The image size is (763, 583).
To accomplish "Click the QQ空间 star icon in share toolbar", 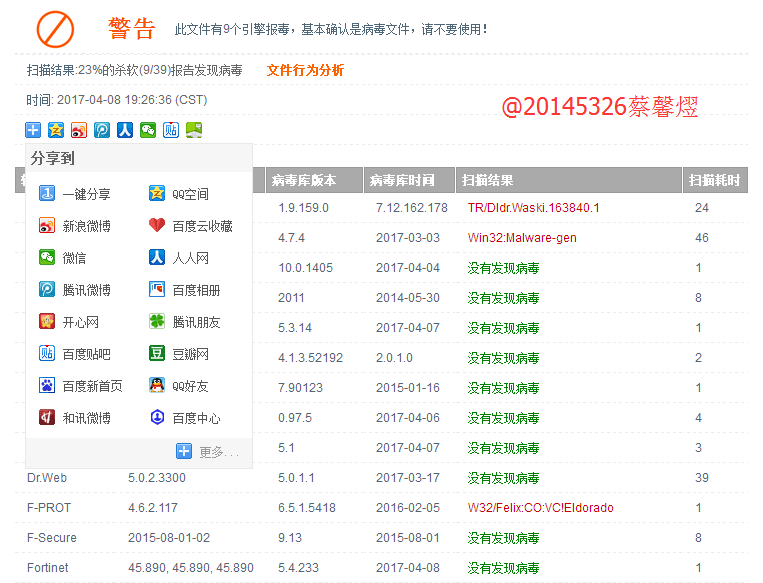I will [56, 129].
